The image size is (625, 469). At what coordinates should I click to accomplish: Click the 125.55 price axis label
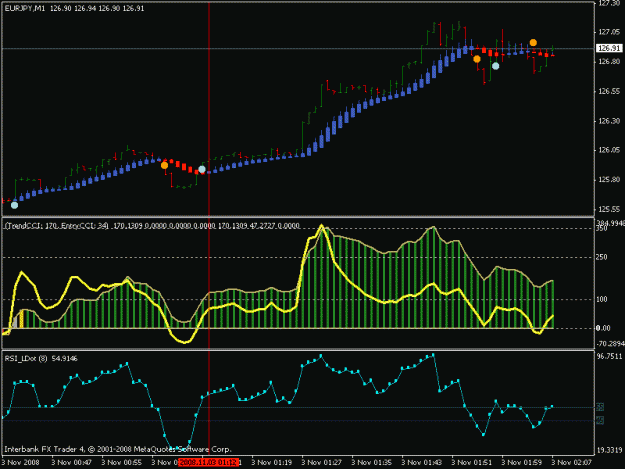point(609,209)
